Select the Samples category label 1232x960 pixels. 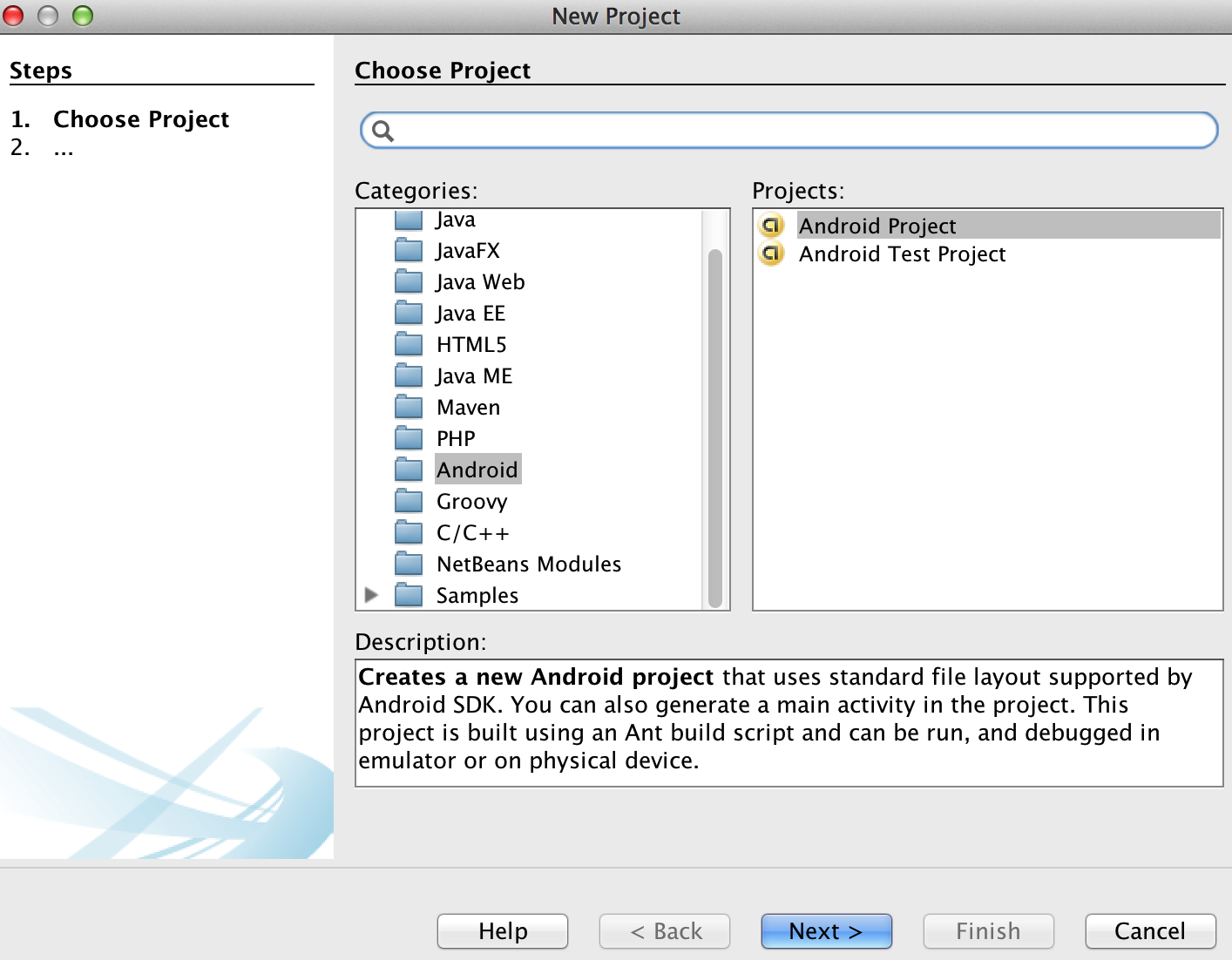477,596
